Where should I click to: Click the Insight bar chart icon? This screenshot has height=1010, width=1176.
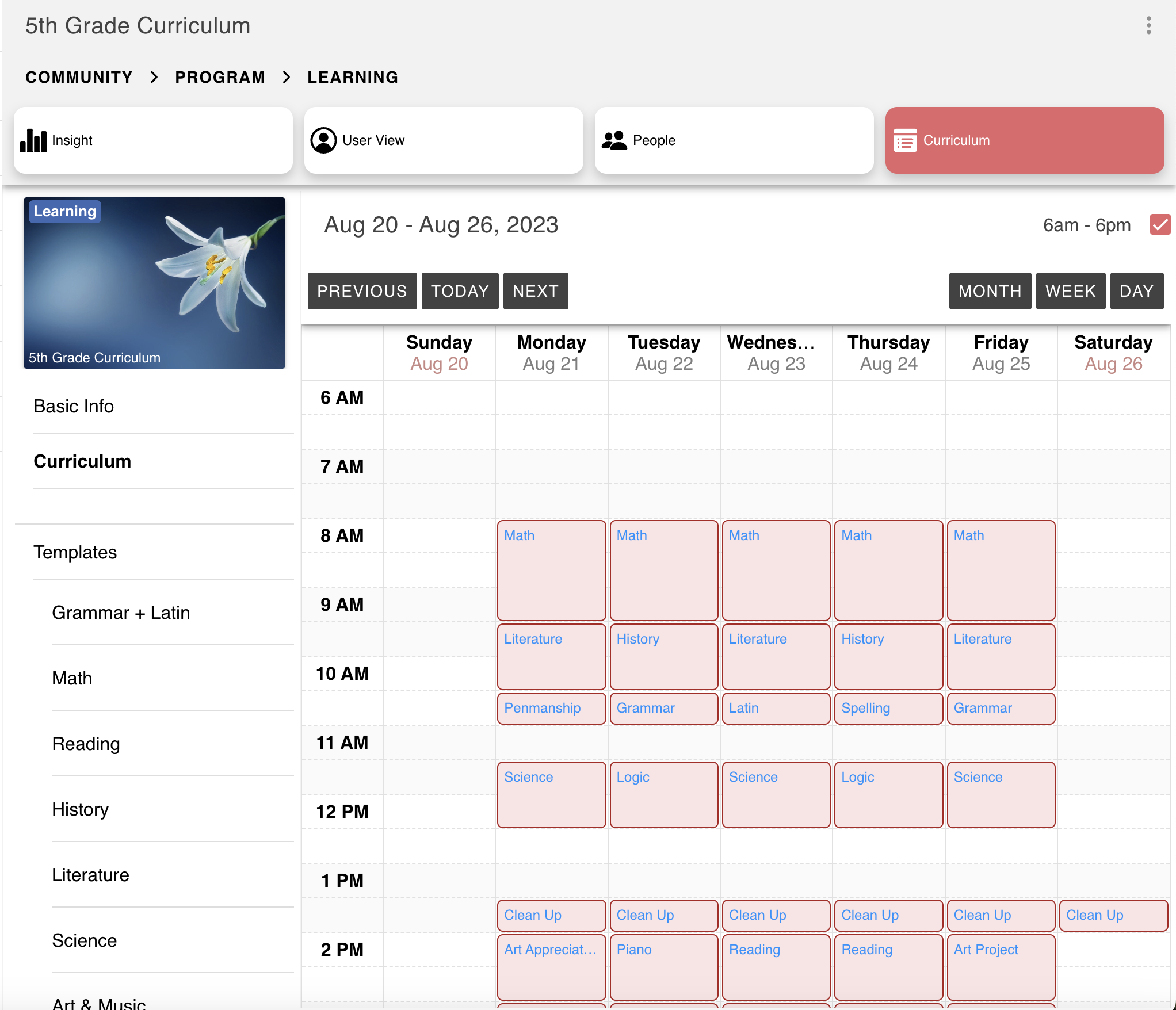(x=33, y=140)
